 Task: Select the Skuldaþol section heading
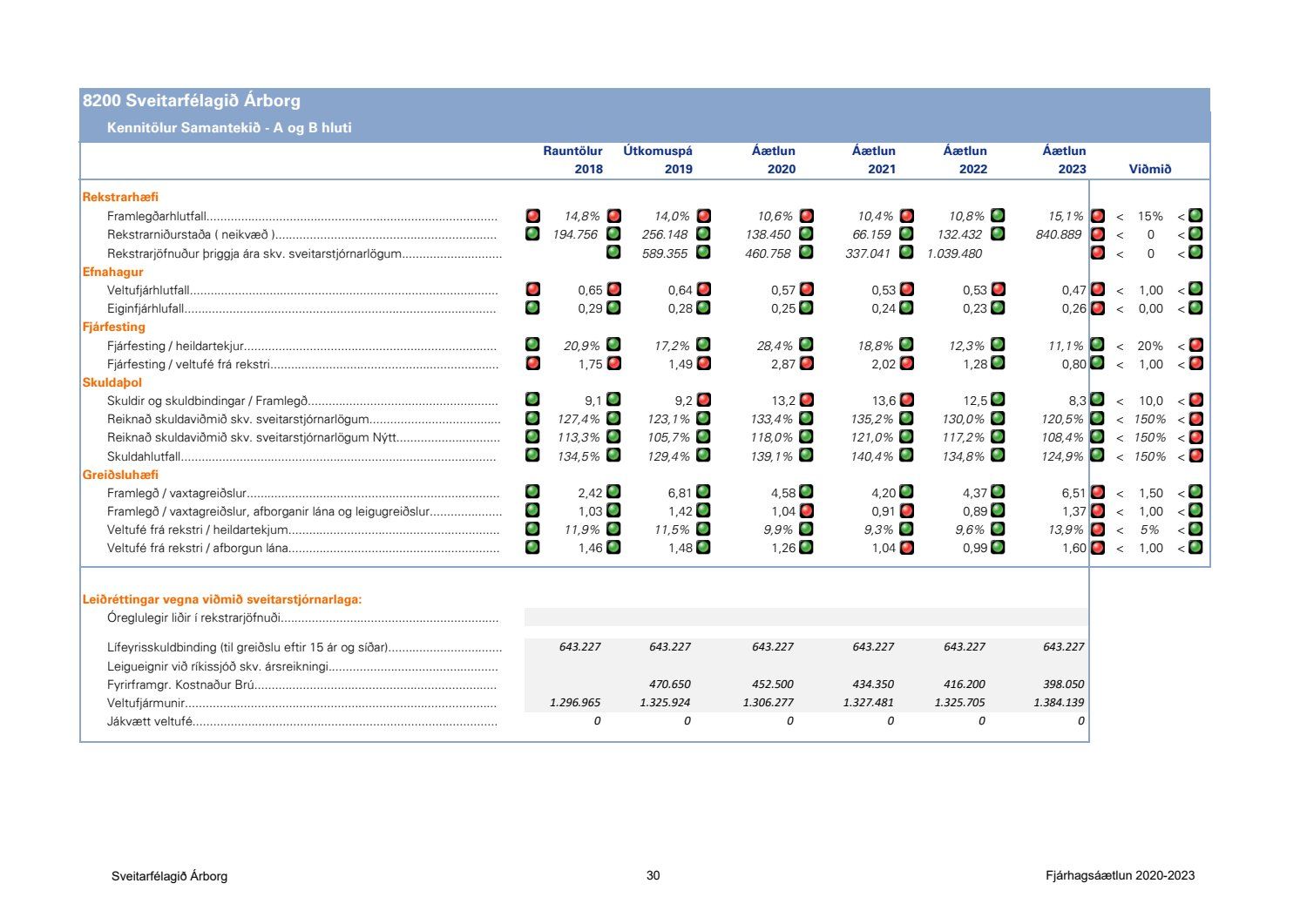[x=112, y=382]
